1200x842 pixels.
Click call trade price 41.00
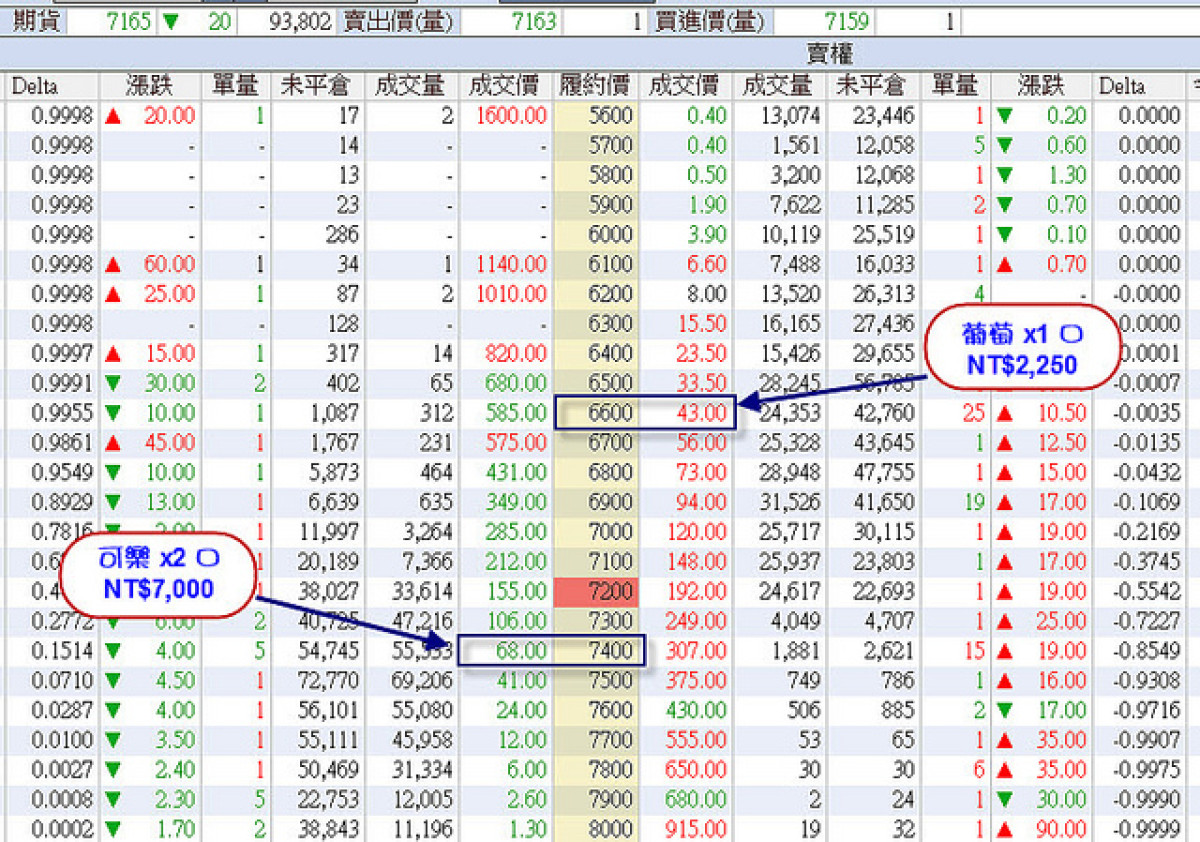click(523, 681)
